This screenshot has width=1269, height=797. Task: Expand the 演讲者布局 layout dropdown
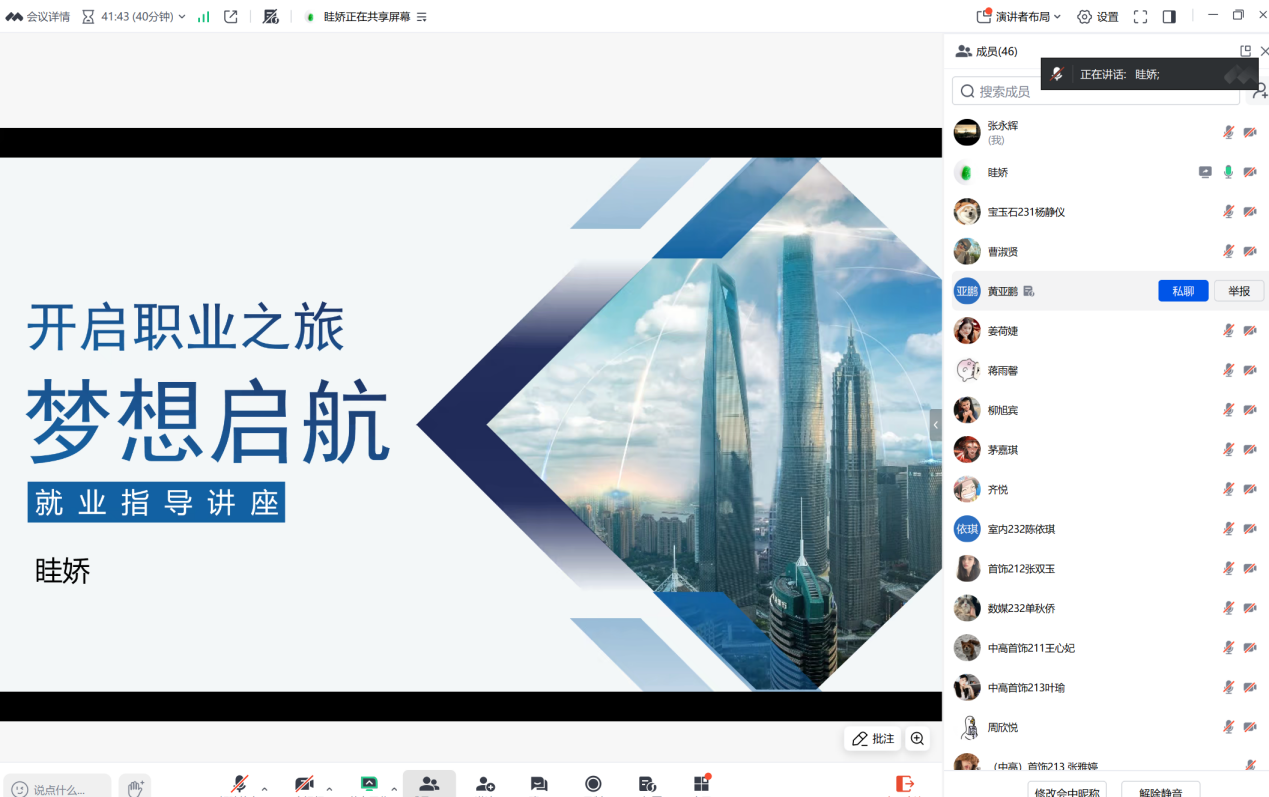pyautogui.click(x=1019, y=17)
